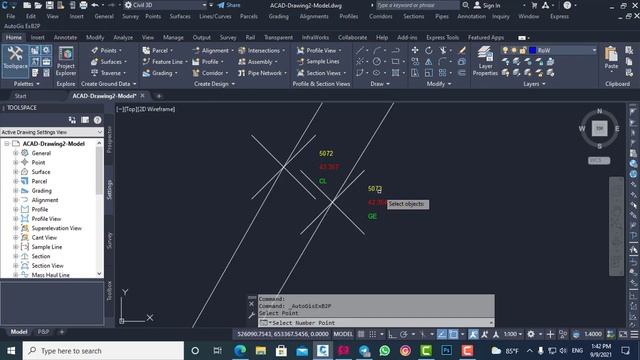
Task: Click the Windows Start button
Action: point(11,351)
